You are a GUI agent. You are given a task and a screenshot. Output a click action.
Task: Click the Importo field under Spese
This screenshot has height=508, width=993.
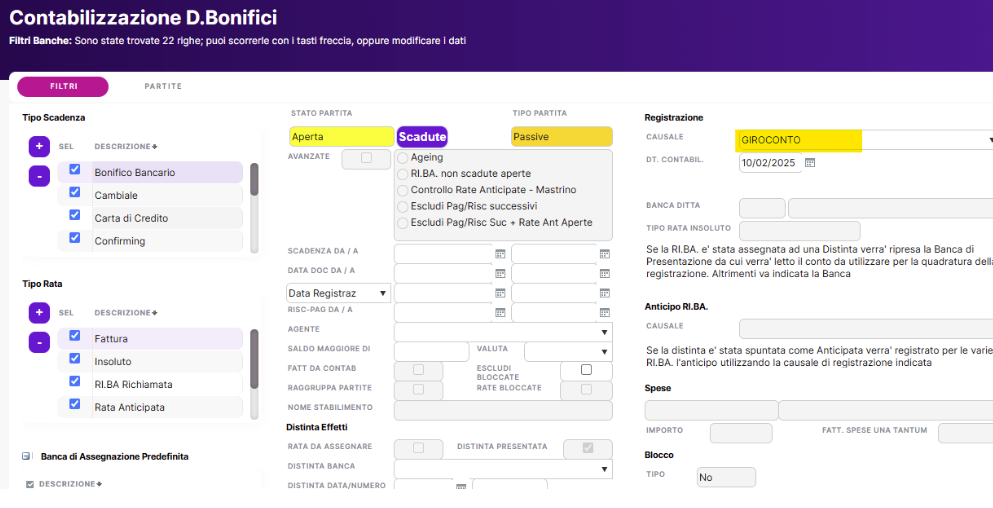coord(741,433)
